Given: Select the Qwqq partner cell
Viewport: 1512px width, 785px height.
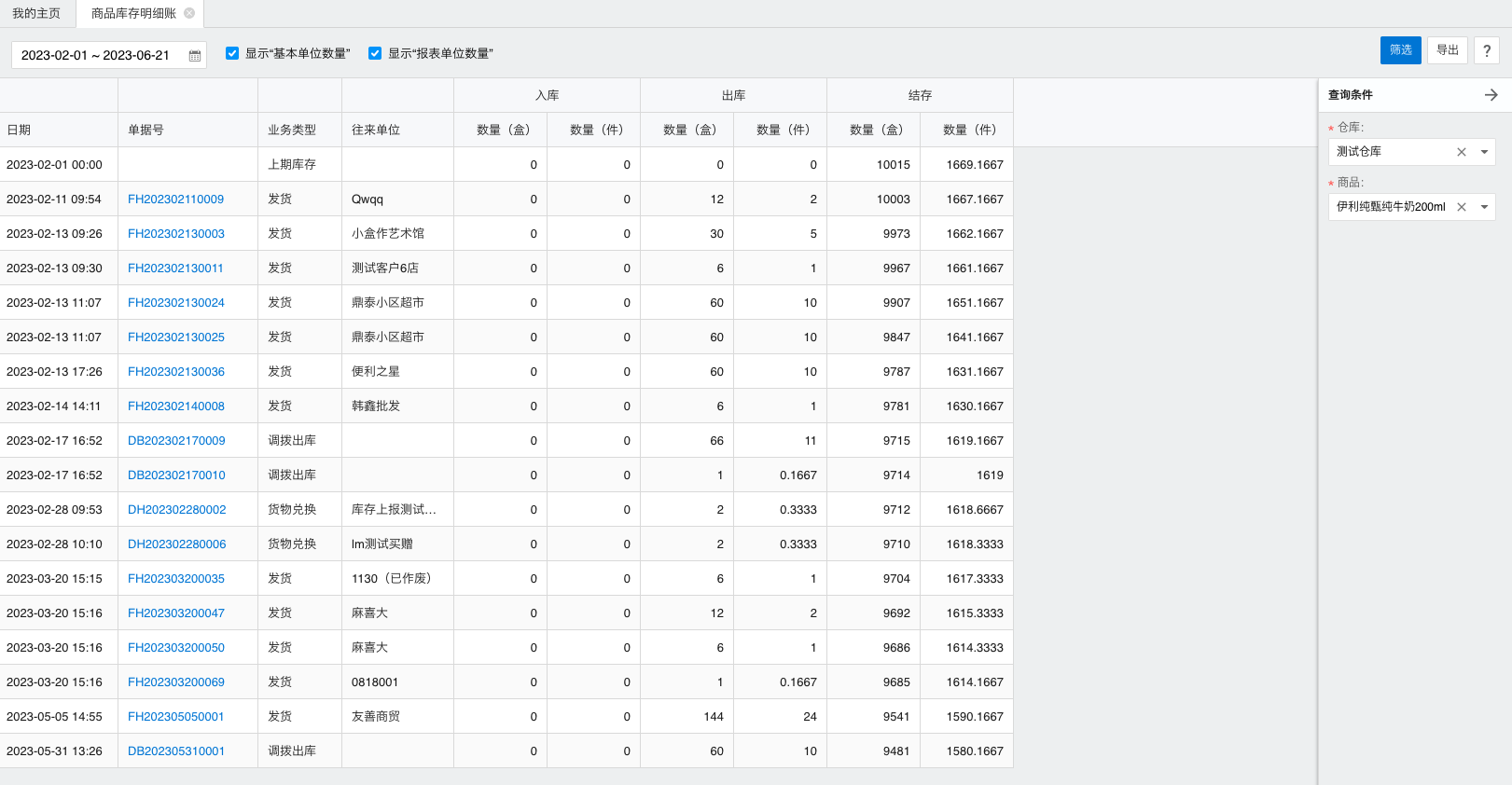Looking at the screenshot, I should (398, 200).
